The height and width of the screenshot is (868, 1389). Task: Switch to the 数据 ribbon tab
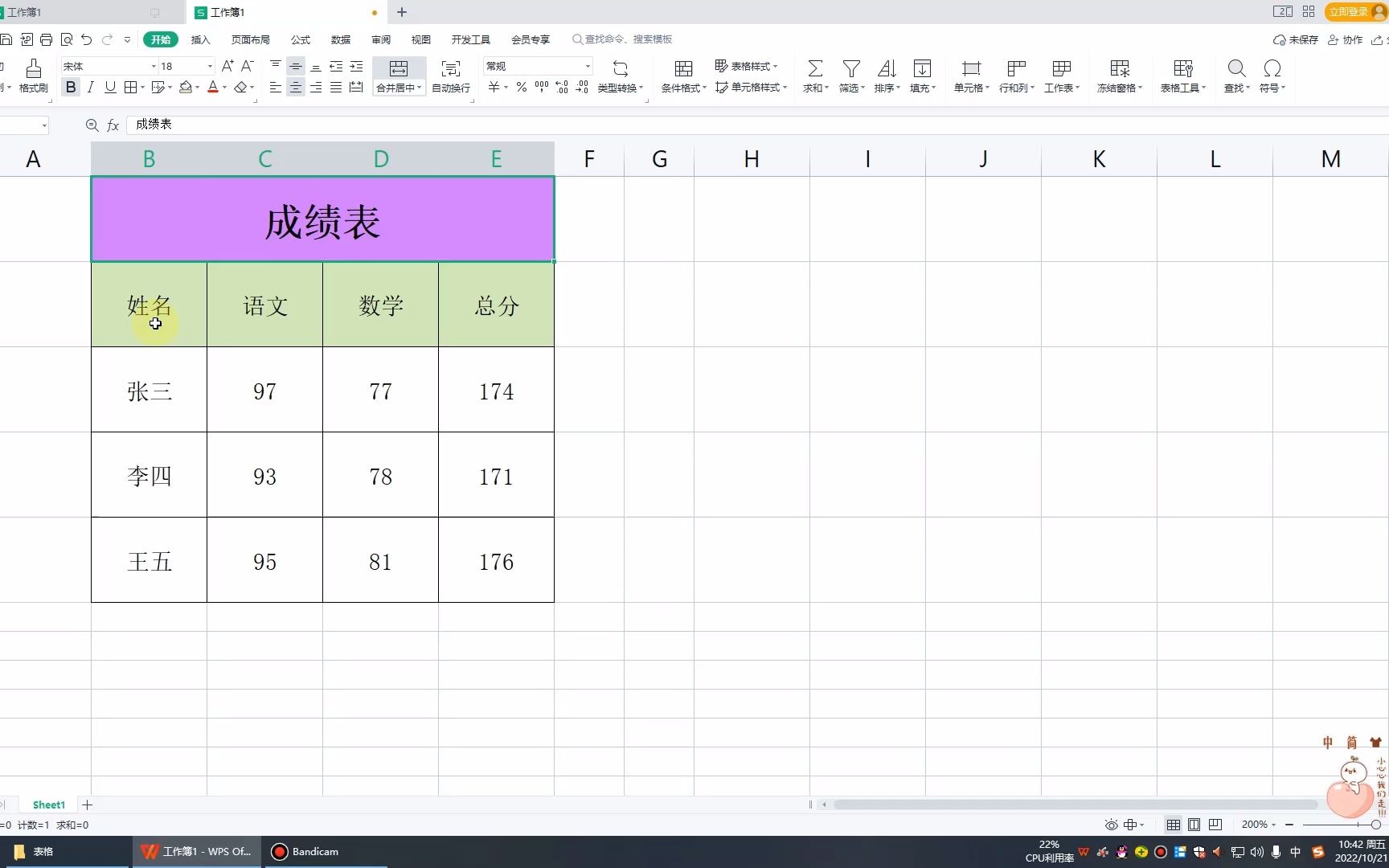pyautogui.click(x=339, y=39)
